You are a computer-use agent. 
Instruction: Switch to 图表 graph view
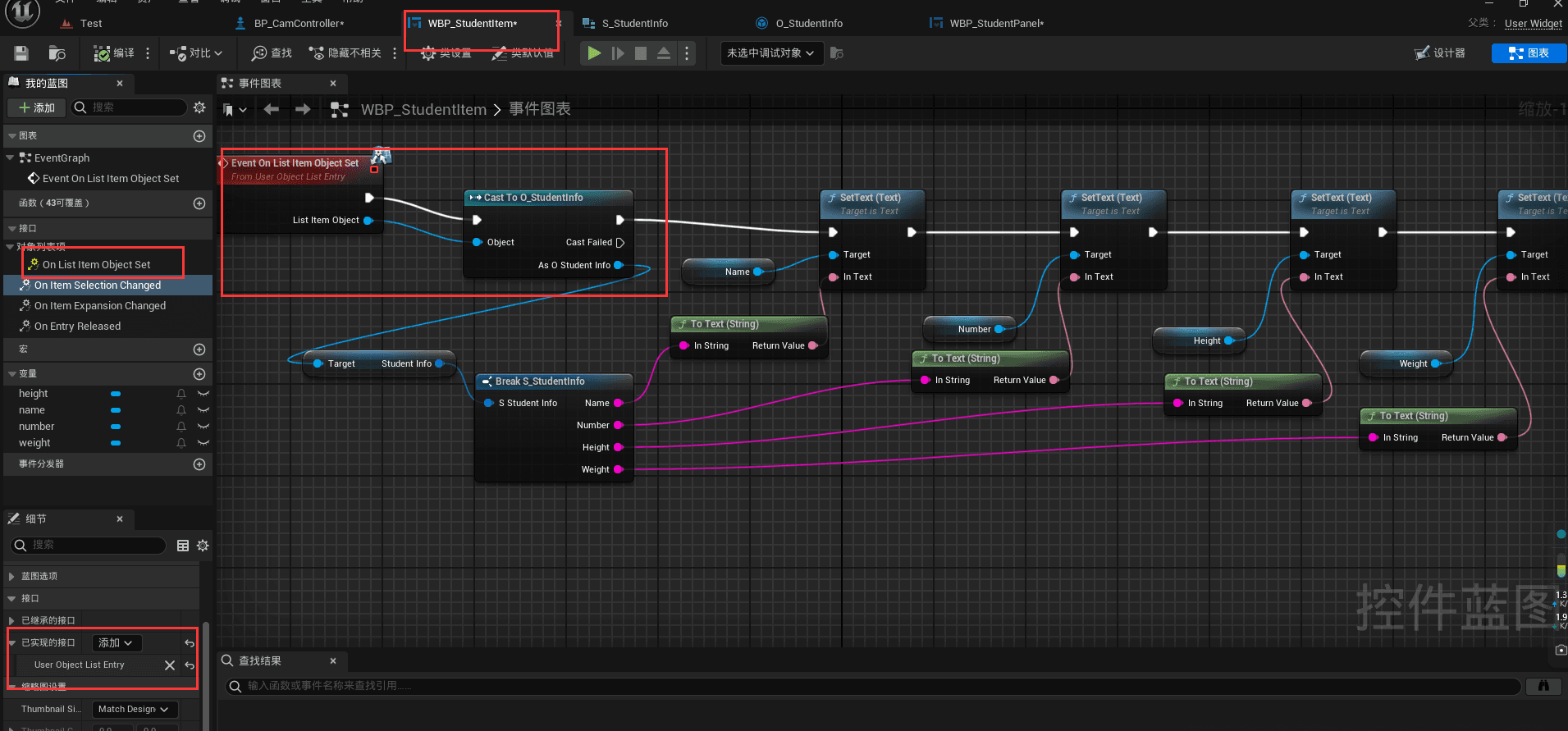(1529, 53)
